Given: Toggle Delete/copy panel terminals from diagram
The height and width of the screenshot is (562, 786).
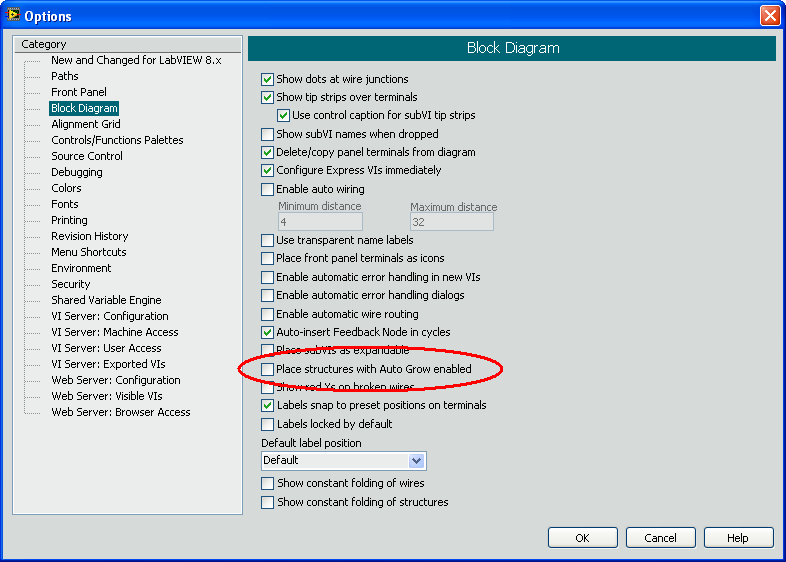Looking at the screenshot, I should pyautogui.click(x=267, y=152).
